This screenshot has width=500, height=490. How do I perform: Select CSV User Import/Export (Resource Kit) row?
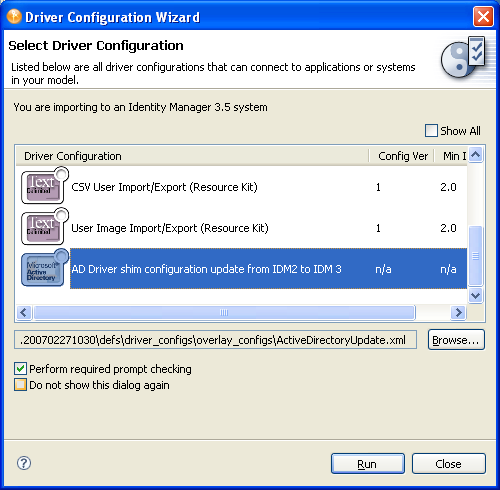coord(242,187)
